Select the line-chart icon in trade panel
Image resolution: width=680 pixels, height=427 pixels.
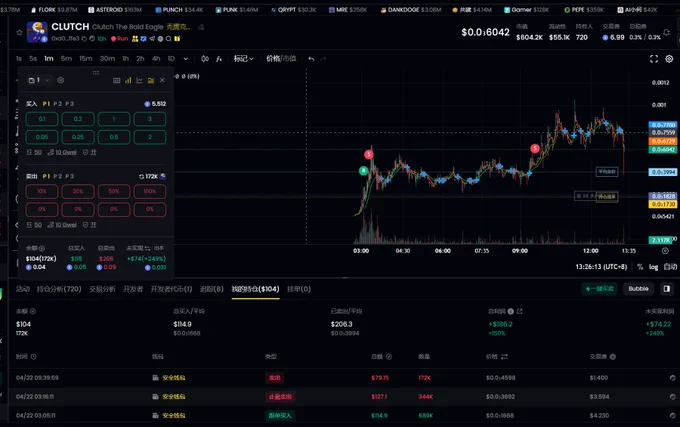[139, 80]
